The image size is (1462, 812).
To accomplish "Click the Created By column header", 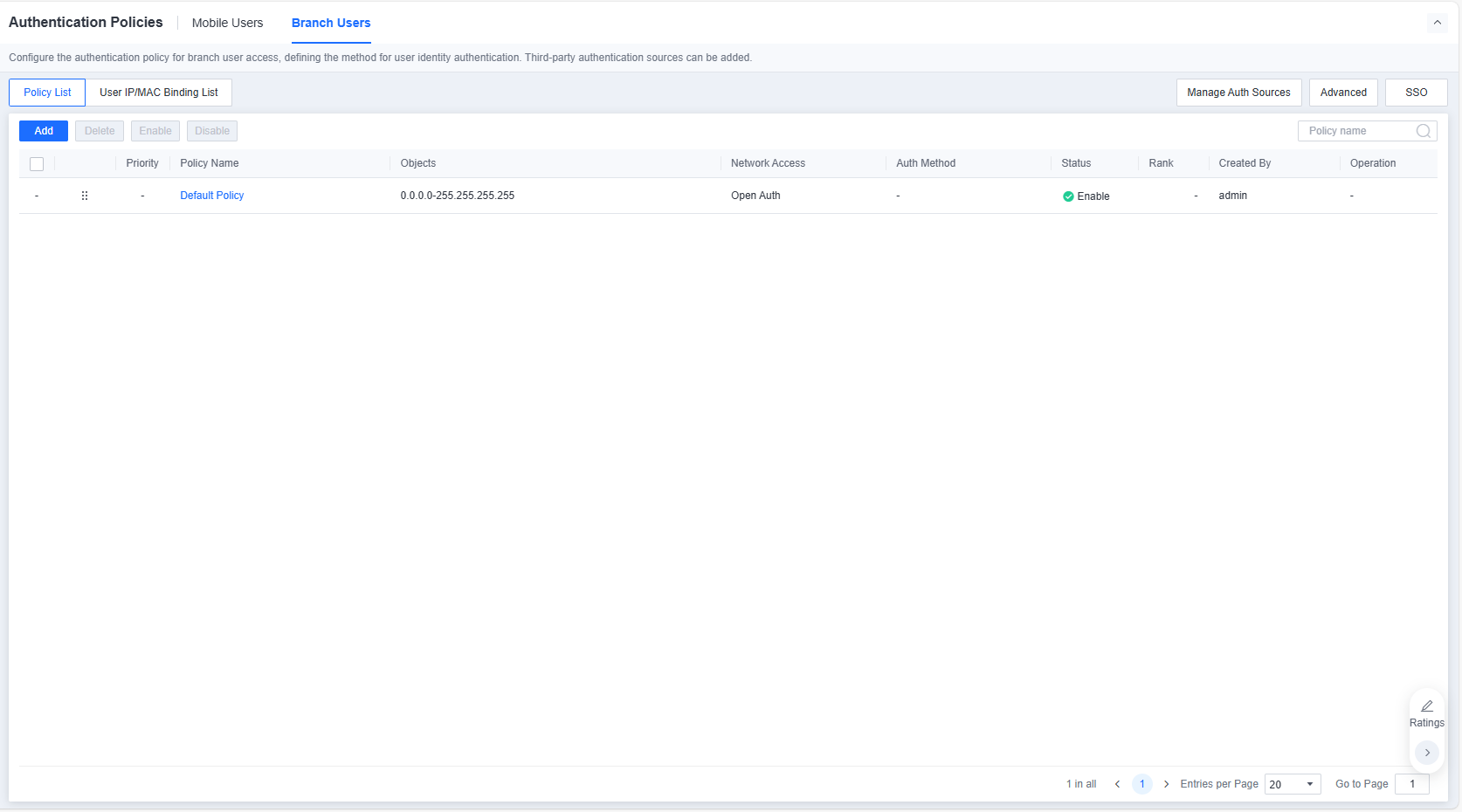I will tap(1245, 163).
